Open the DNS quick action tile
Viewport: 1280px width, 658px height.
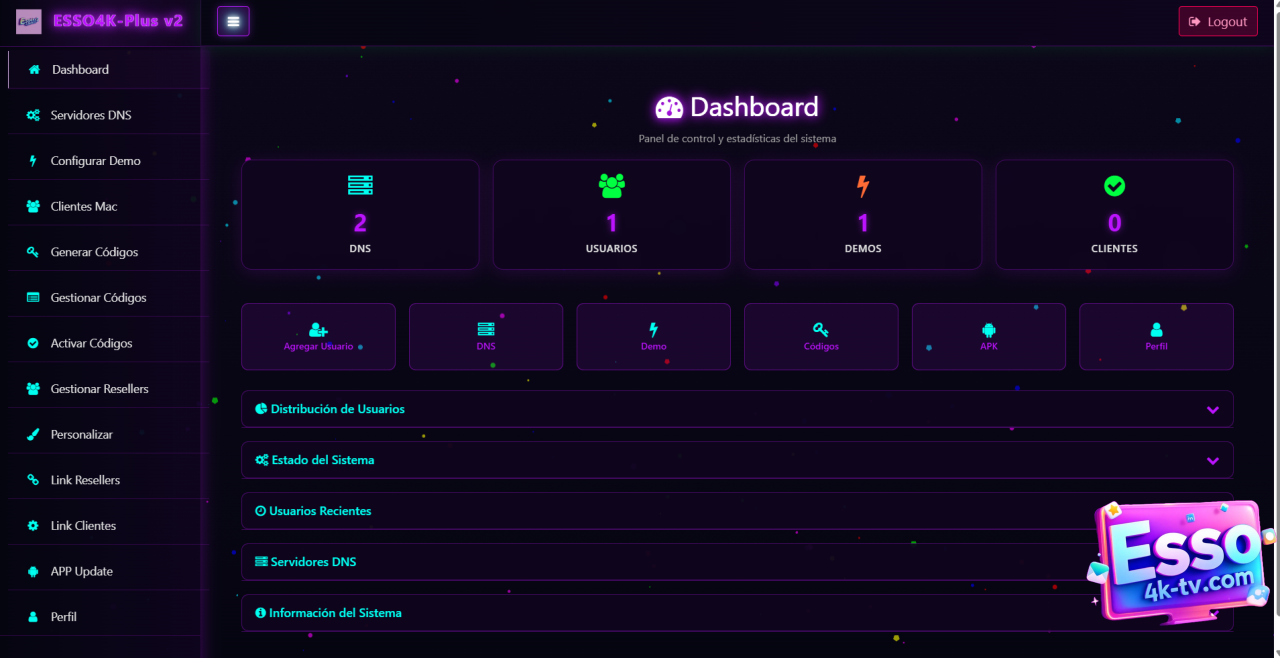click(x=486, y=336)
